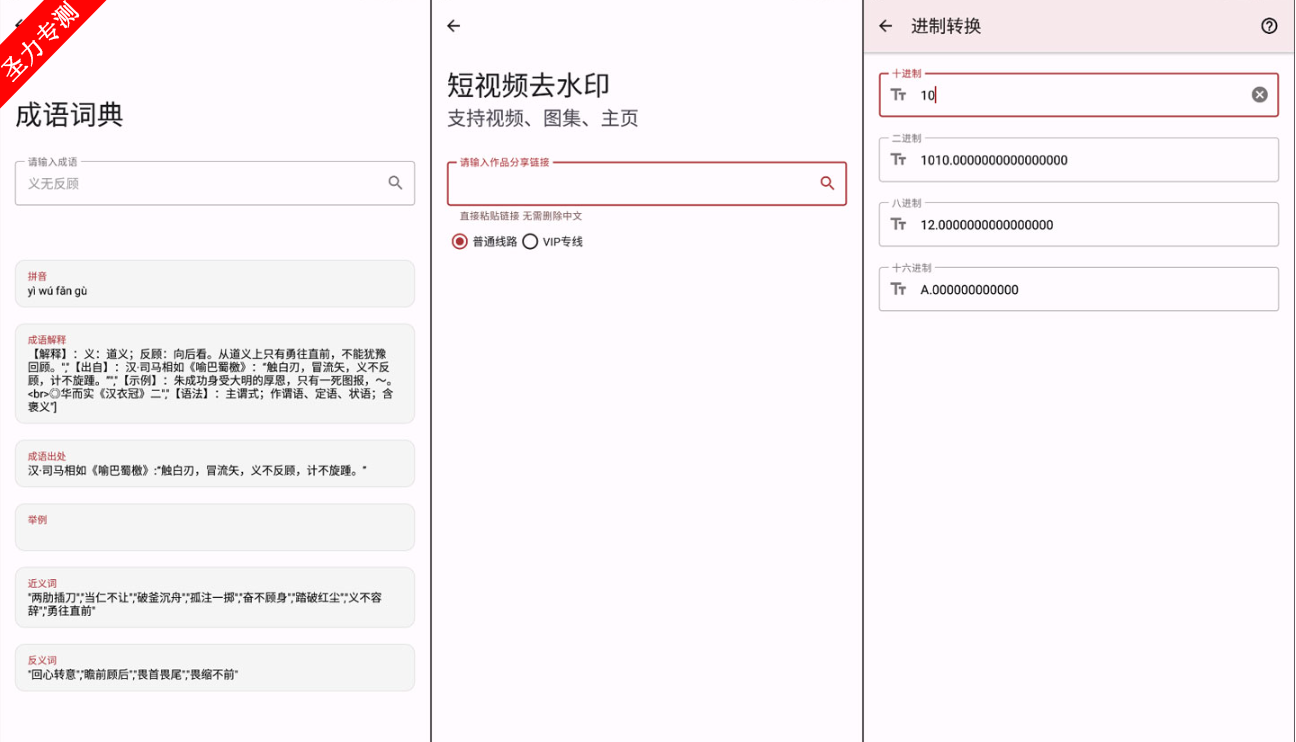Click the 短视频去水印 heading
Viewport: 1296px width, 742px height.
[x=528, y=84]
